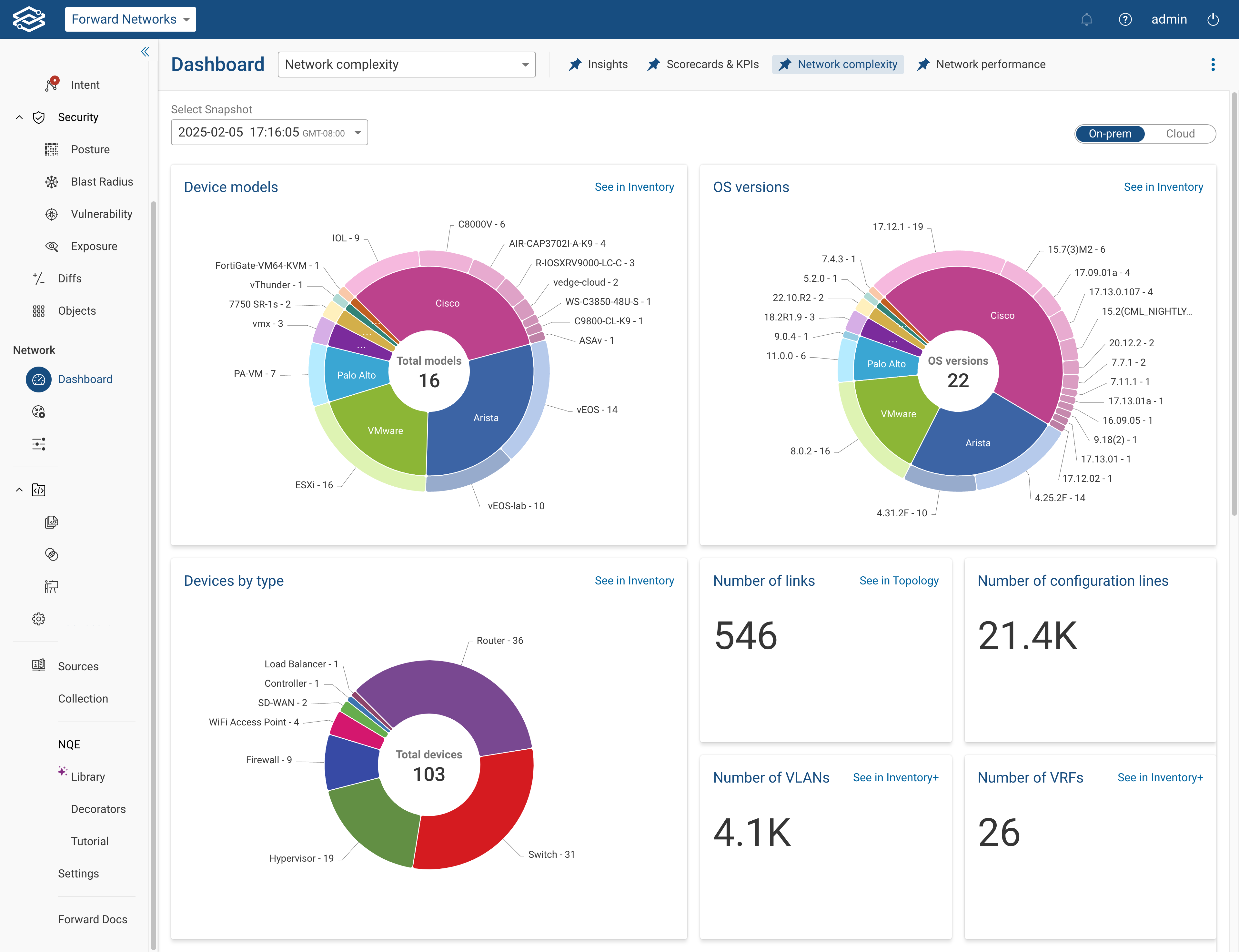Open See in Inventory for Device models
This screenshot has height=952, width=1239.
click(635, 187)
